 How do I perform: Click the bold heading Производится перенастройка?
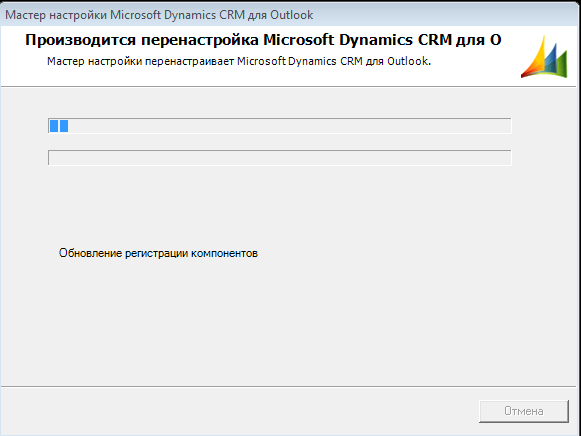coord(142,40)
